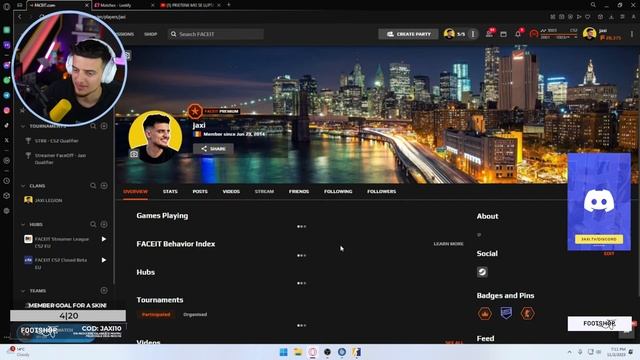Show hidden system tray icons chevron
Screen dimensions: 640x360
(569, 352)
